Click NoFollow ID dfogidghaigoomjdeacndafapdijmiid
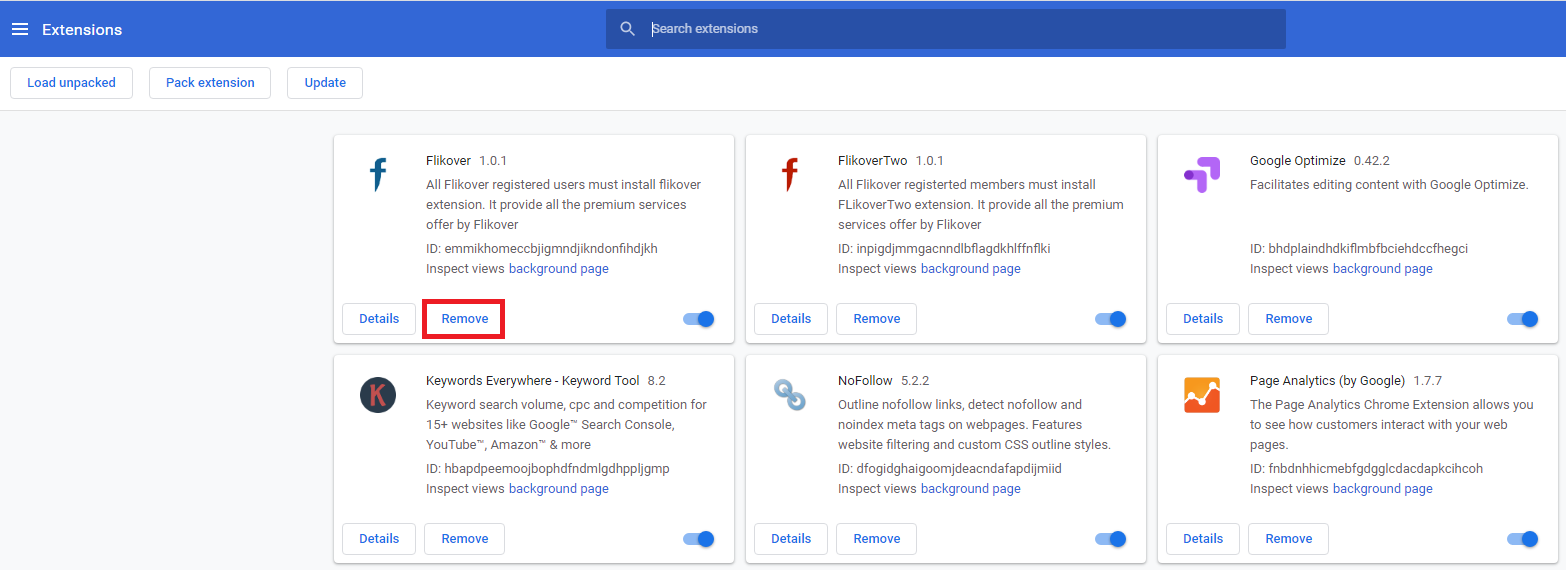Image resolution: width=1566 pixels, height=570 pixels. click(950, 469)
